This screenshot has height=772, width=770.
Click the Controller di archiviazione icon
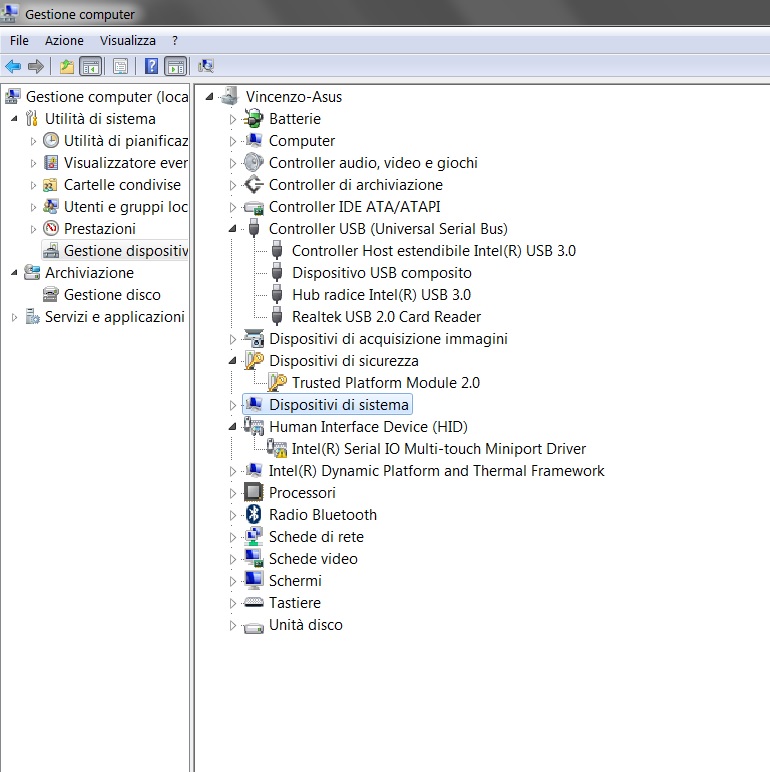click(x=254, y=185)
